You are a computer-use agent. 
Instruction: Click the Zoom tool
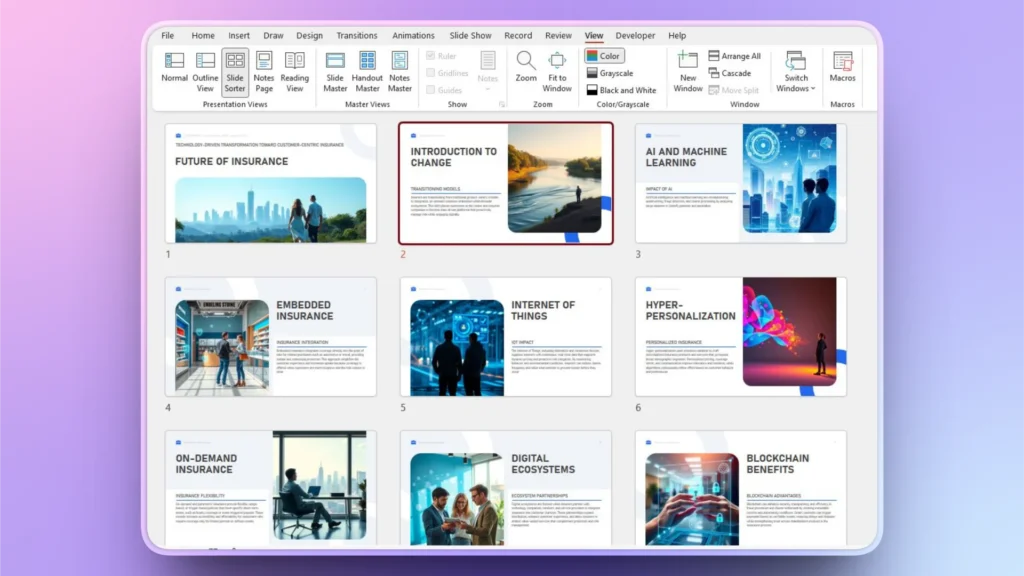(x=526, y=70)
